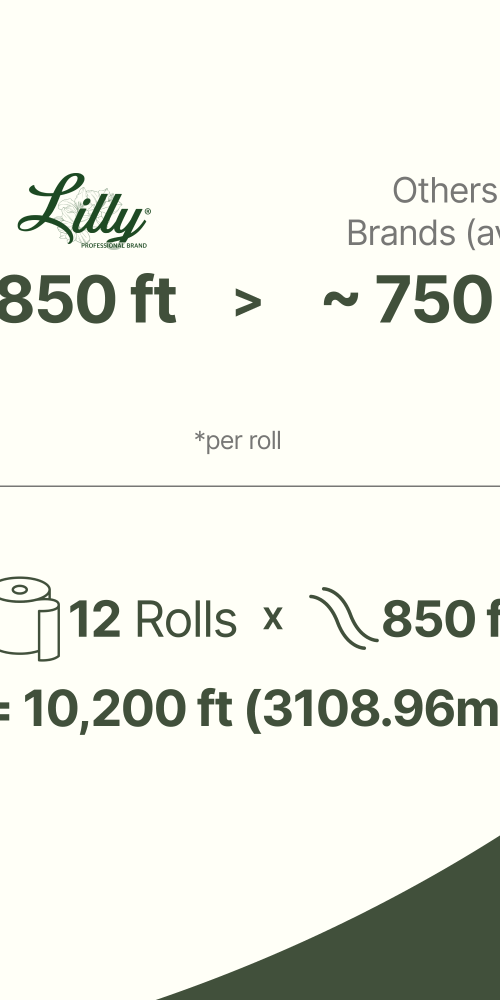
Task: Click the 3108.96m metric conversion text
Action: click(x=381, y=708)
